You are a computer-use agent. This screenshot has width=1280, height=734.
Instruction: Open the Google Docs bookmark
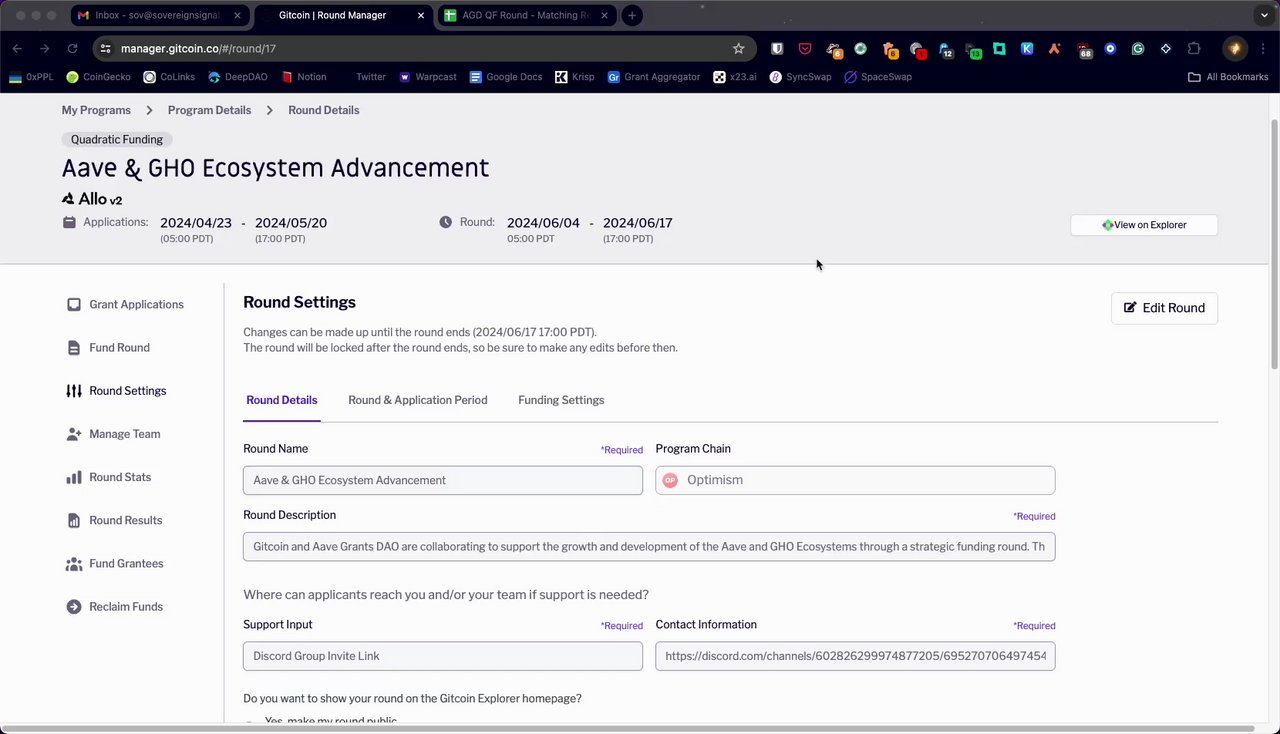(x=506, y=77)
